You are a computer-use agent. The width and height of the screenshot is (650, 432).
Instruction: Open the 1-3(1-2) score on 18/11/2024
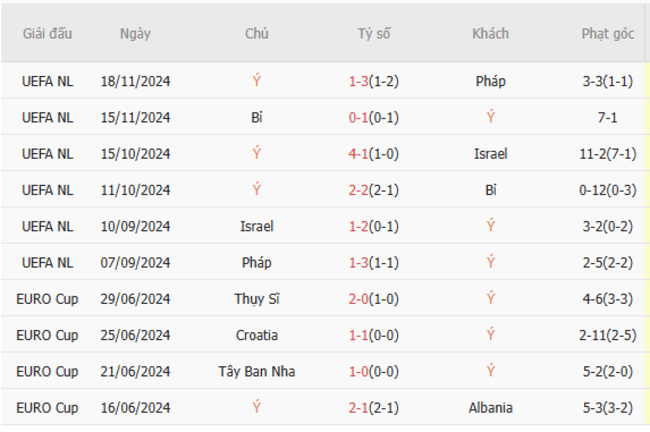point(374,82)
